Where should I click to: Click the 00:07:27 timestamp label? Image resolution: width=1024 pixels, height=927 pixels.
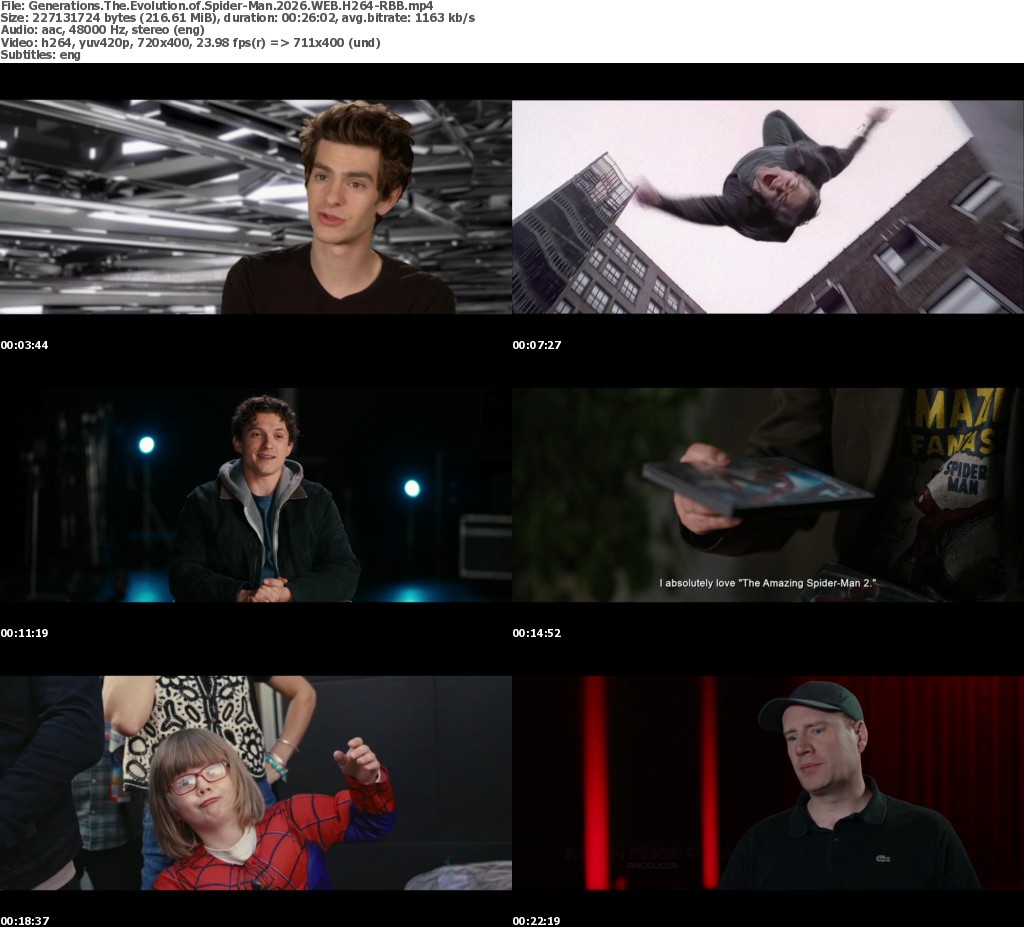(537, 345)
